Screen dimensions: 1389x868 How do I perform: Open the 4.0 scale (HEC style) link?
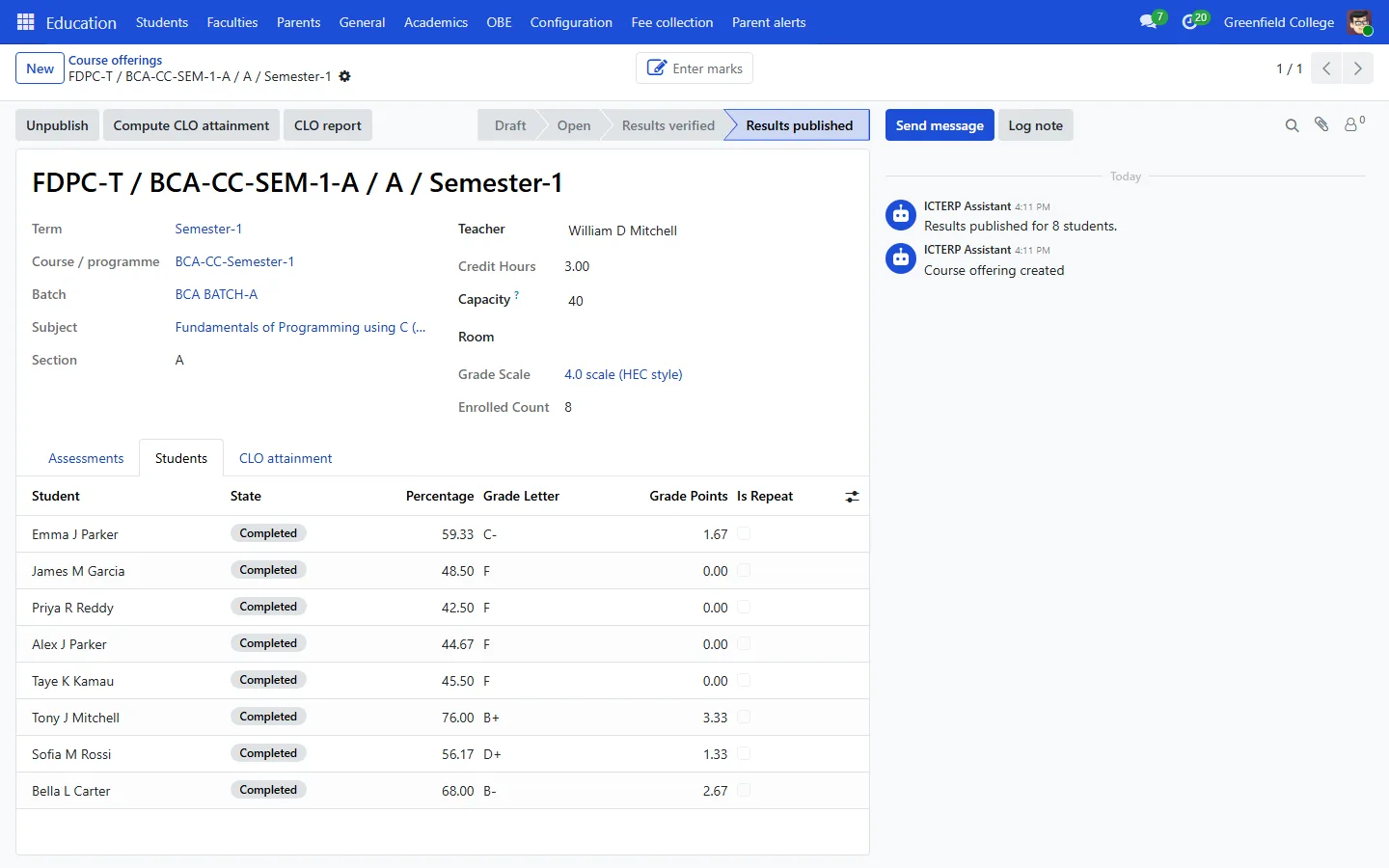623,374
